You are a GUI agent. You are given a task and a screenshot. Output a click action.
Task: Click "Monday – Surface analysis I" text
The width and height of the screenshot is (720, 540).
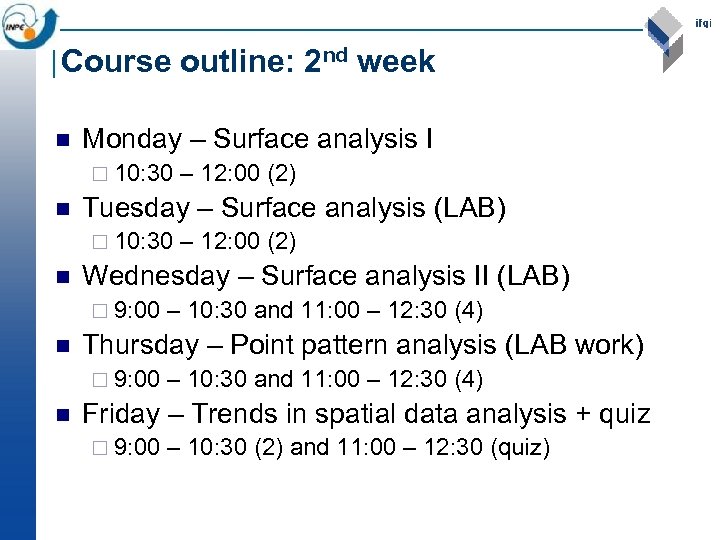257,138
